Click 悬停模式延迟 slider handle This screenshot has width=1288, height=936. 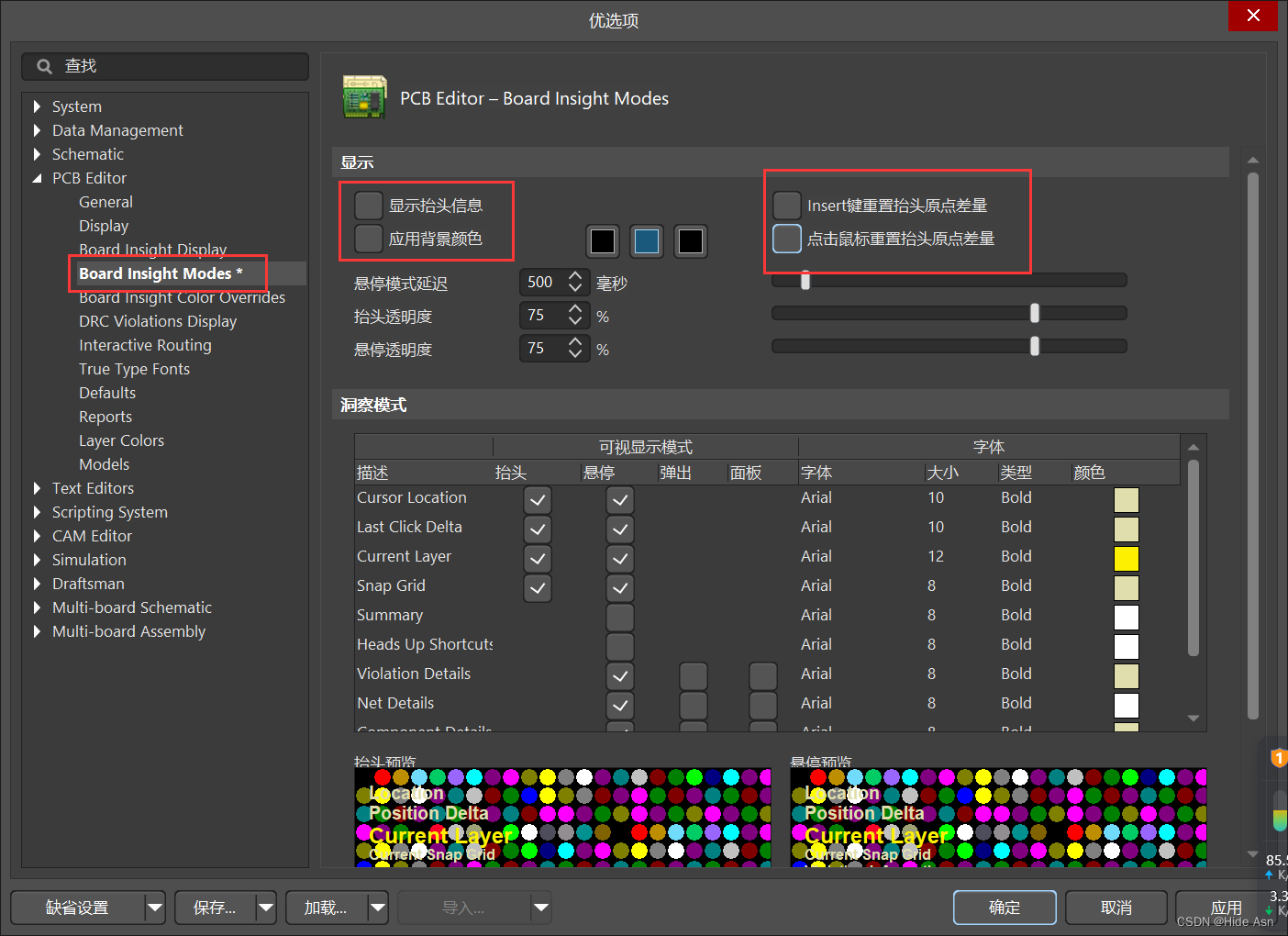pos(805,280)
